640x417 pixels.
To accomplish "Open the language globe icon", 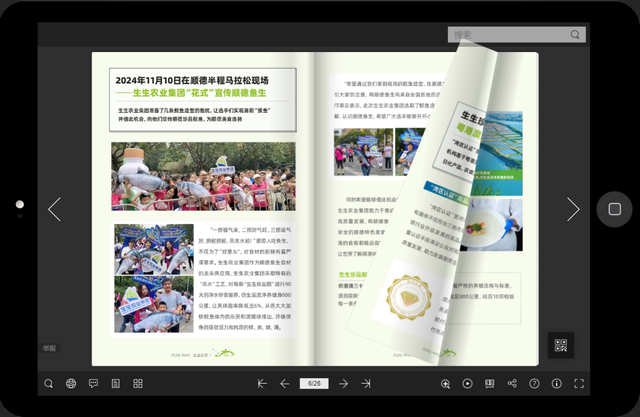I will [x=71, y=384].
